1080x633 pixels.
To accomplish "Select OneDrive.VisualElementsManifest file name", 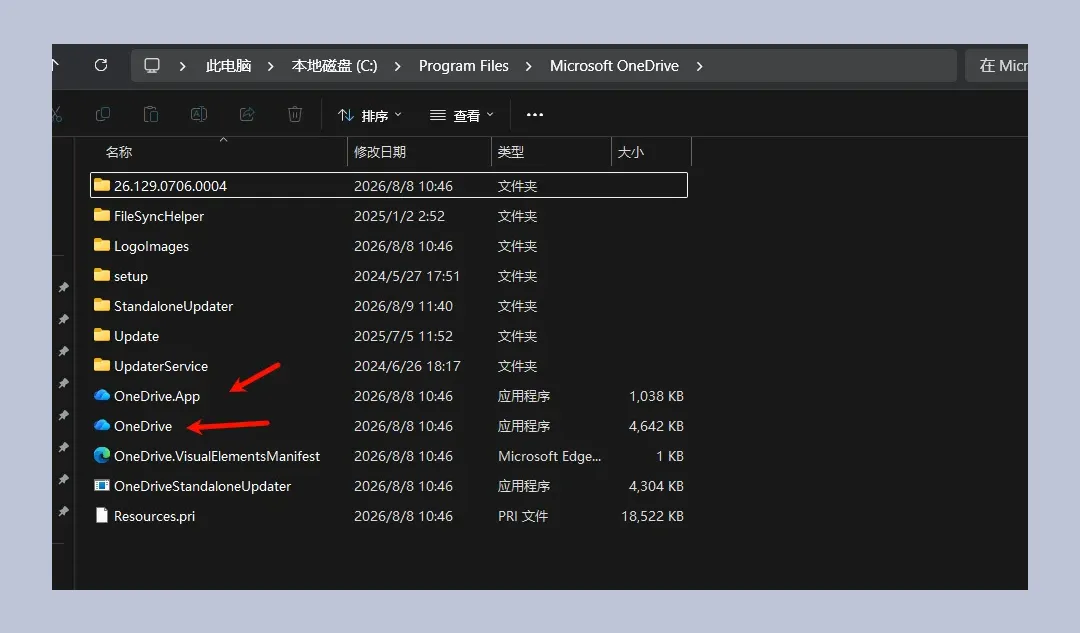I will (x=217, y=456).
